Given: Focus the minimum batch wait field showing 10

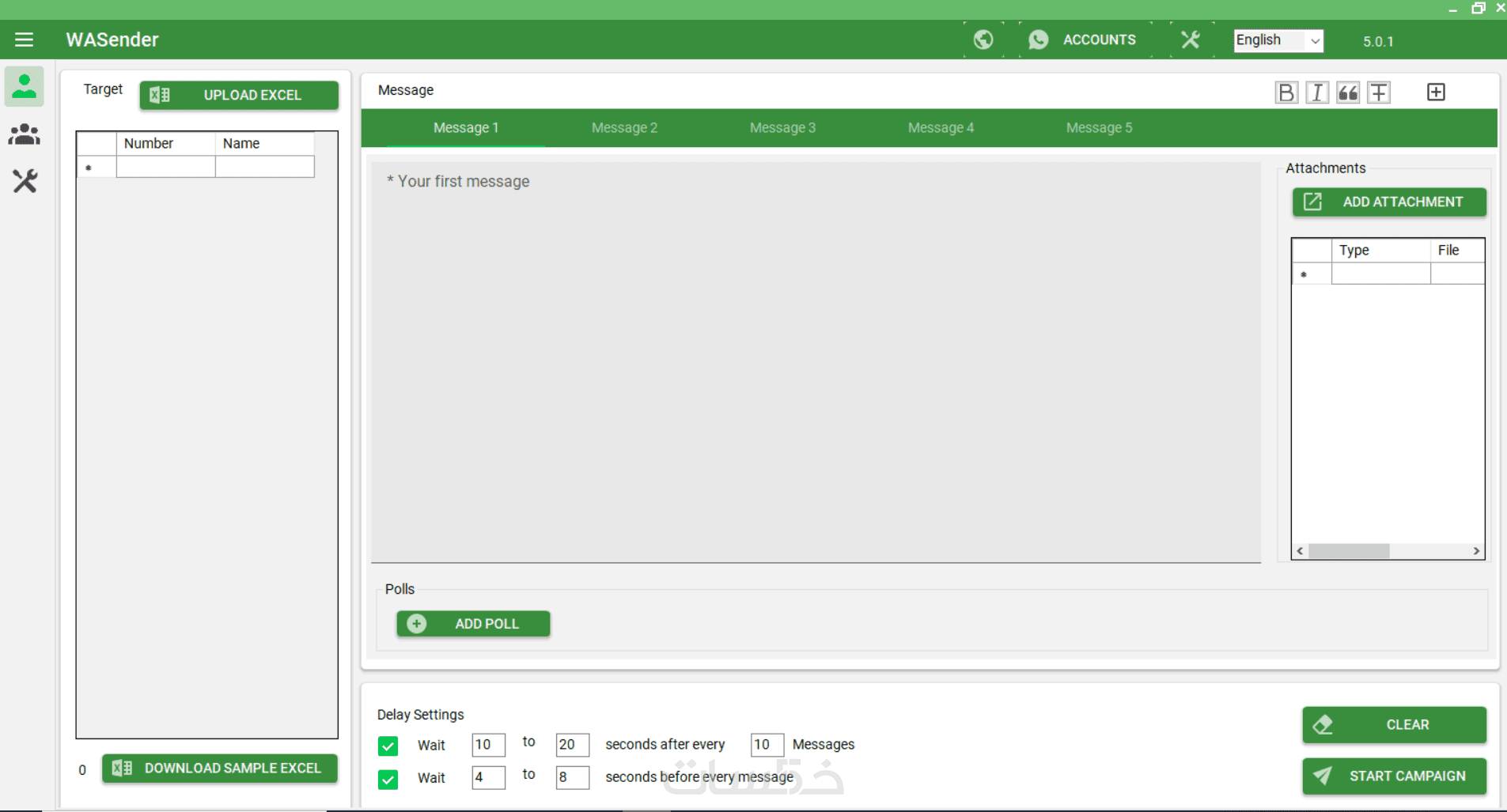Looking at the screenshot, I should 488,745.
